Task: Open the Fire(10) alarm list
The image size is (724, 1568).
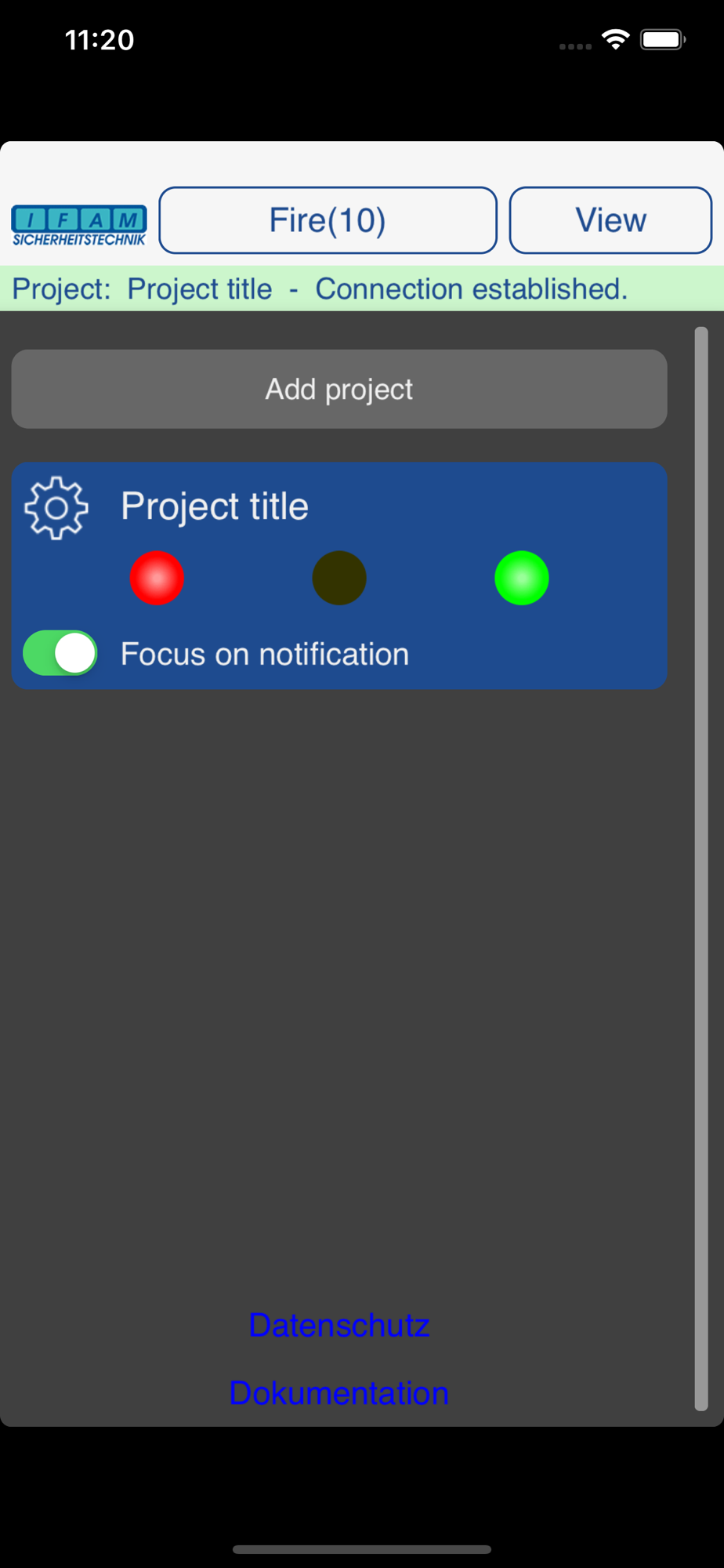Action: [x=328, y=220]
